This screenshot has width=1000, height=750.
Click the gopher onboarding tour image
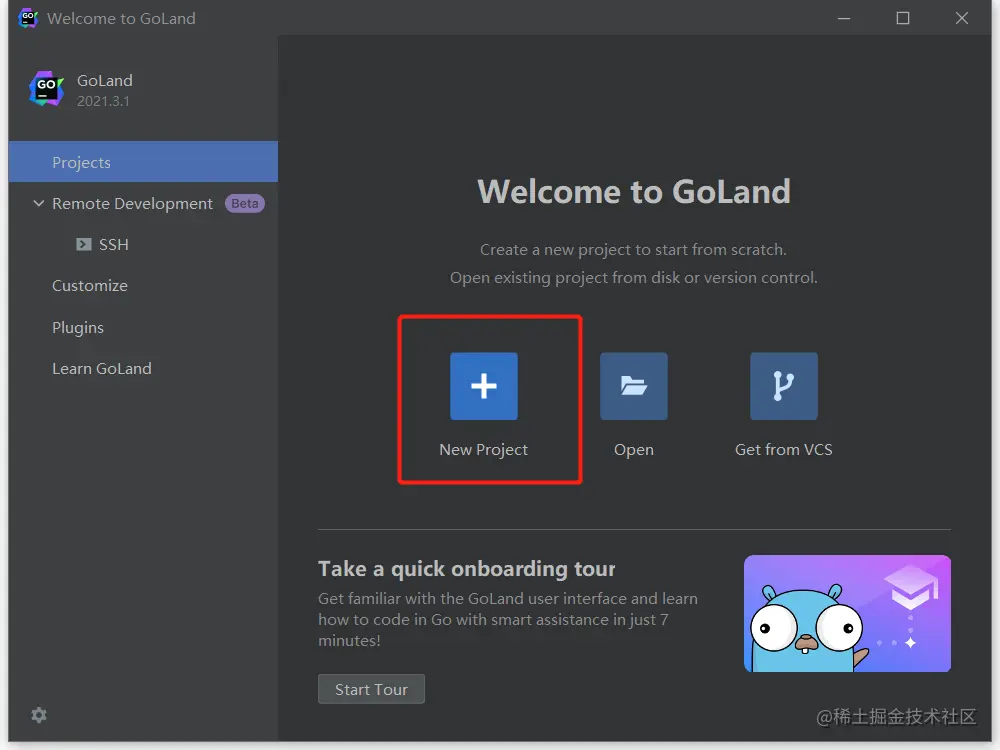pos(847,614)
